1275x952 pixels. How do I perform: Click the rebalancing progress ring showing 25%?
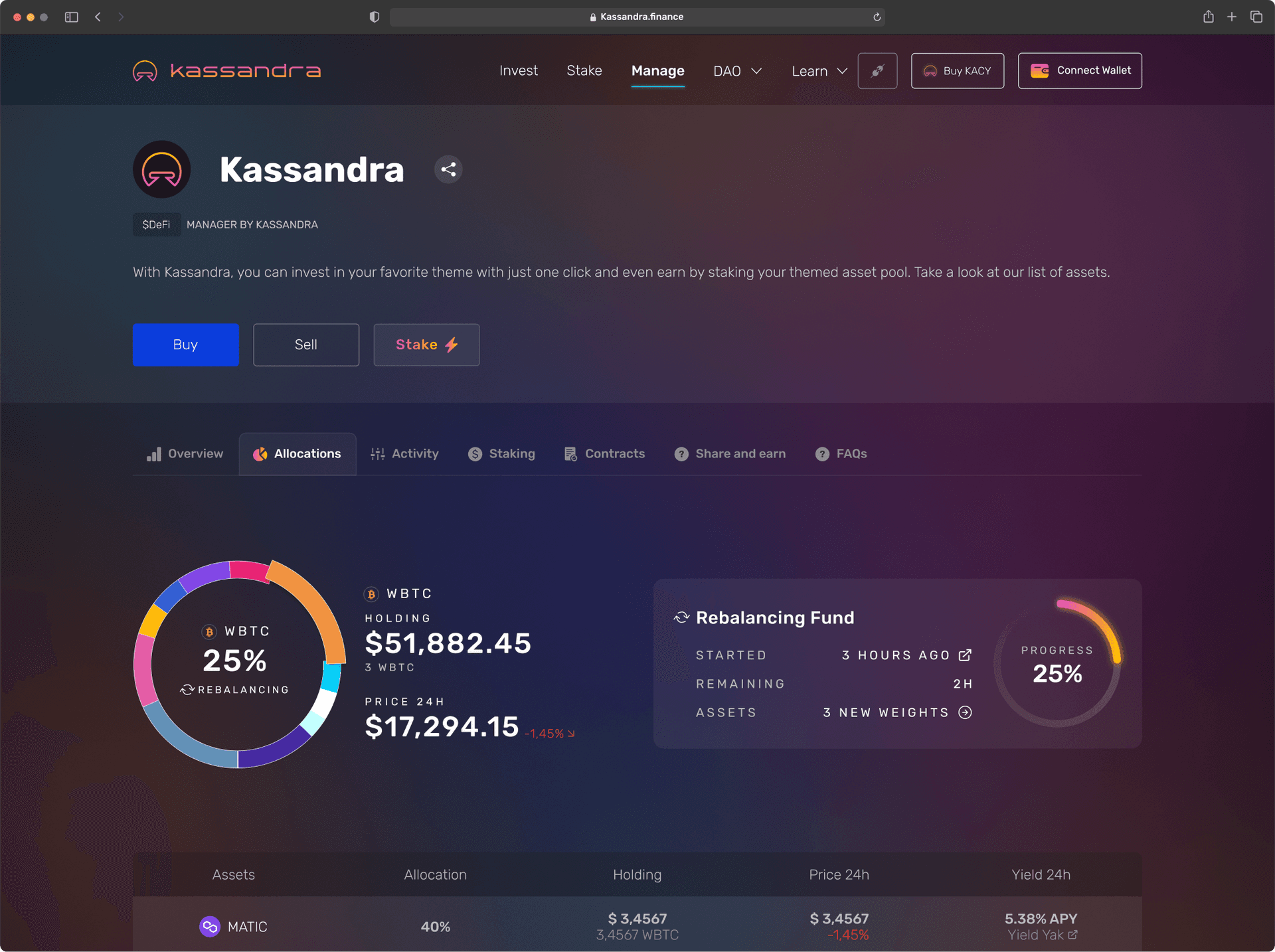coord(1057,663)
